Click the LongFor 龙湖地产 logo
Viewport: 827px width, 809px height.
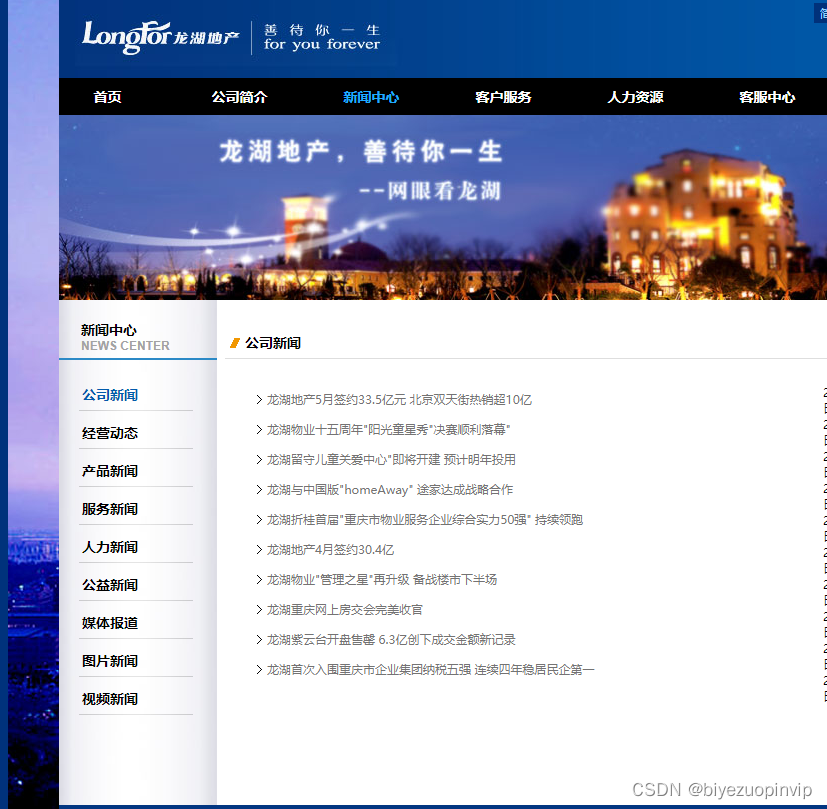coord(160,38)
